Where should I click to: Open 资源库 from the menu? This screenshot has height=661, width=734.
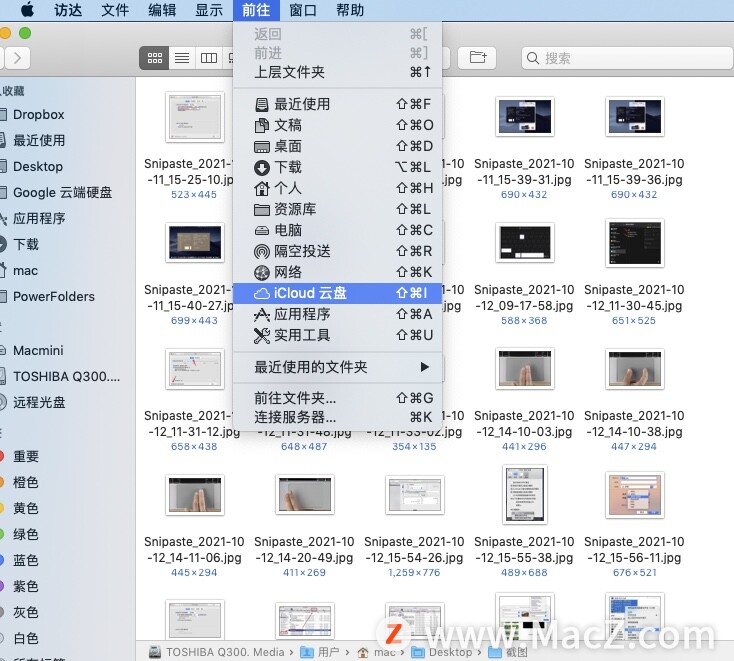(x=338, y=209)
